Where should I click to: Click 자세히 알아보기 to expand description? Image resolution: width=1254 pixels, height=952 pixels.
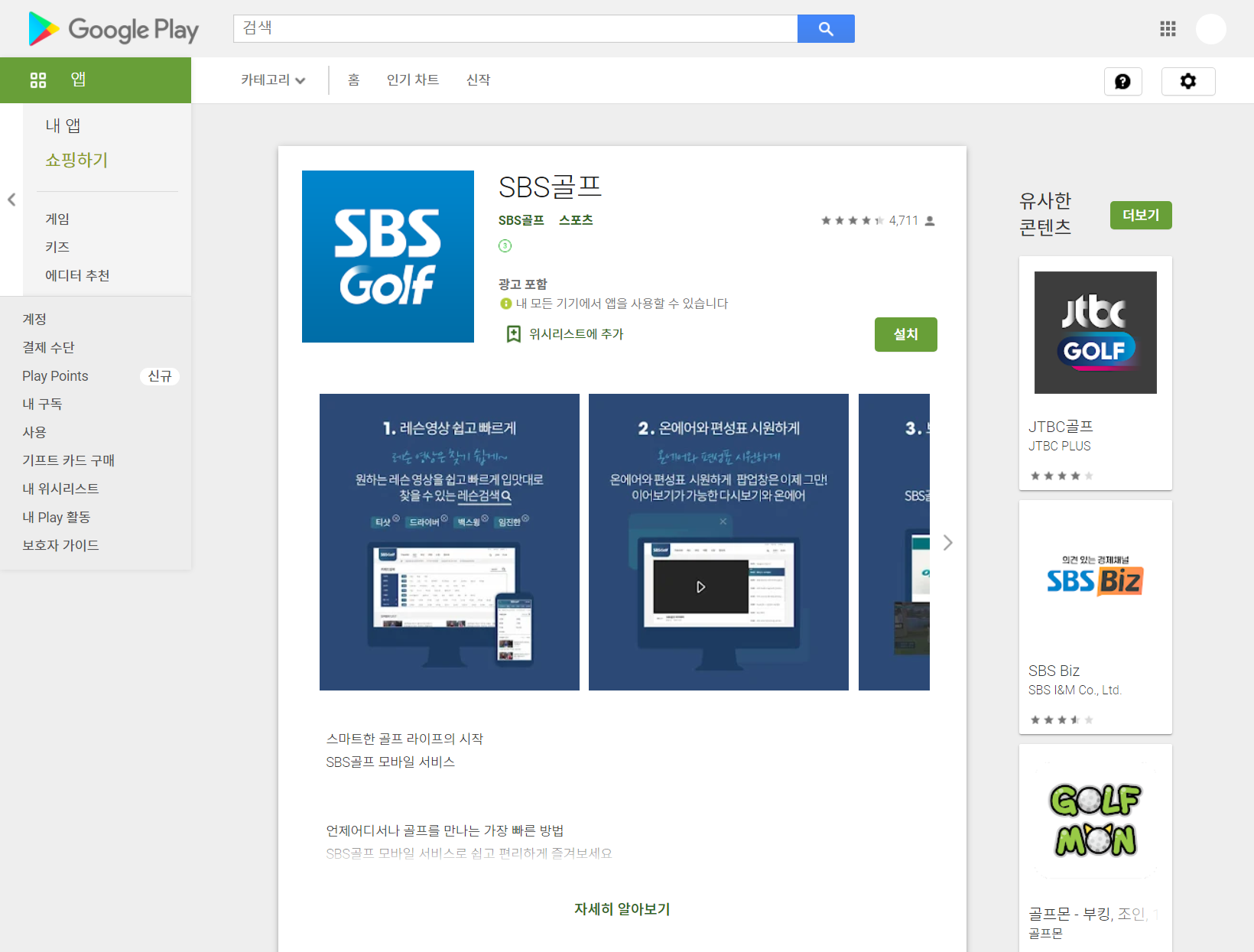622,909
